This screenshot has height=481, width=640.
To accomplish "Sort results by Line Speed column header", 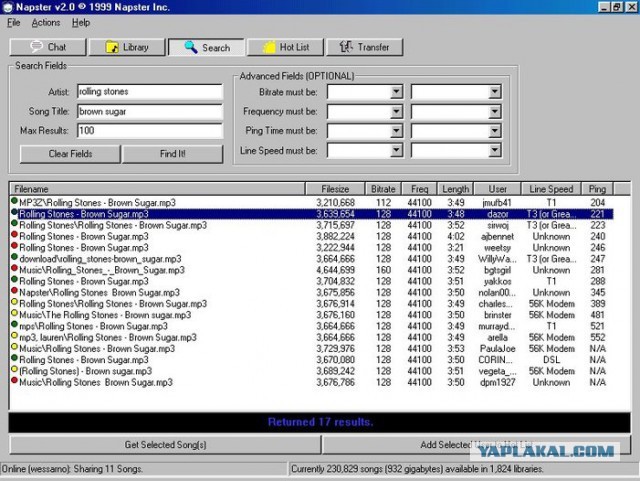I will tap(551, 189).
